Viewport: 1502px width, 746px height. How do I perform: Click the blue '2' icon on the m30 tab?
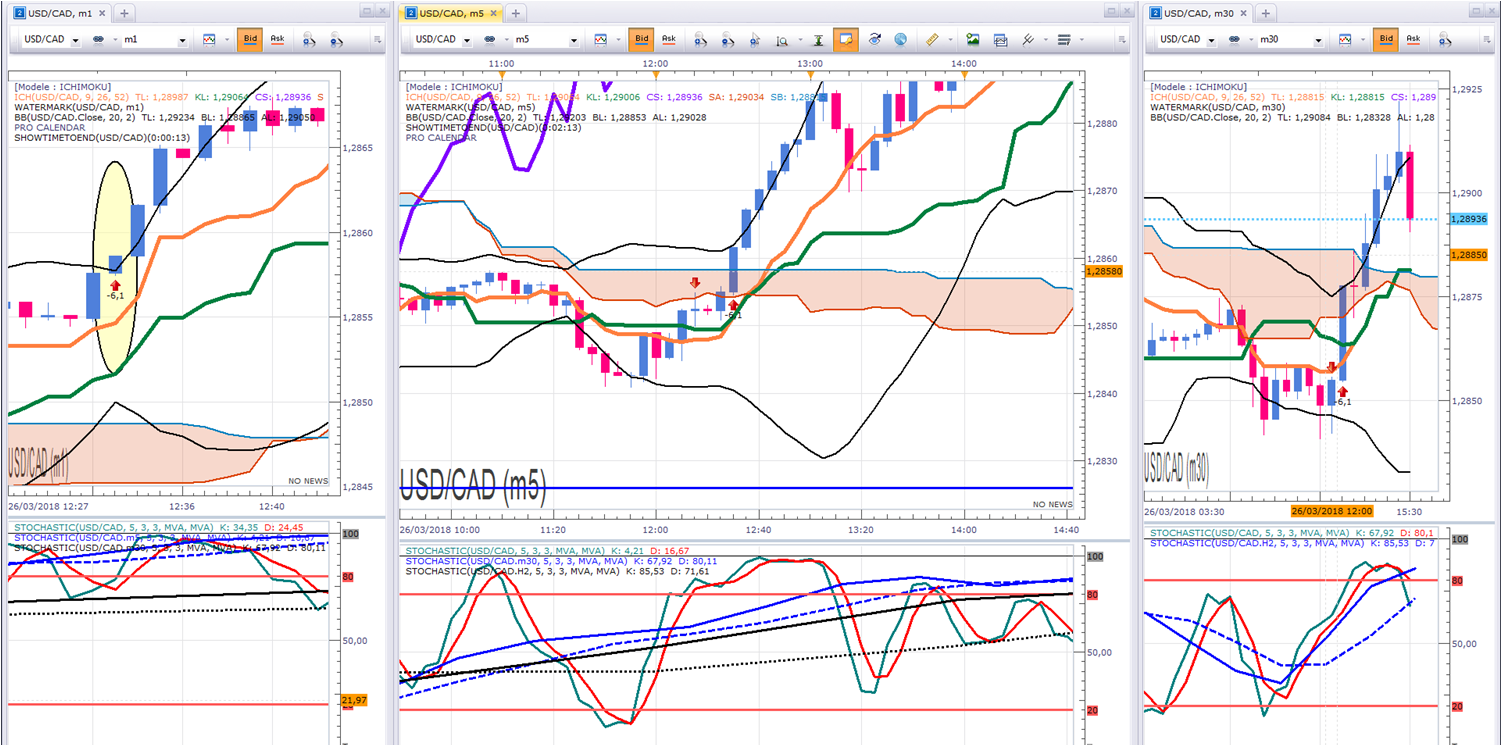tap(1155, 13)
